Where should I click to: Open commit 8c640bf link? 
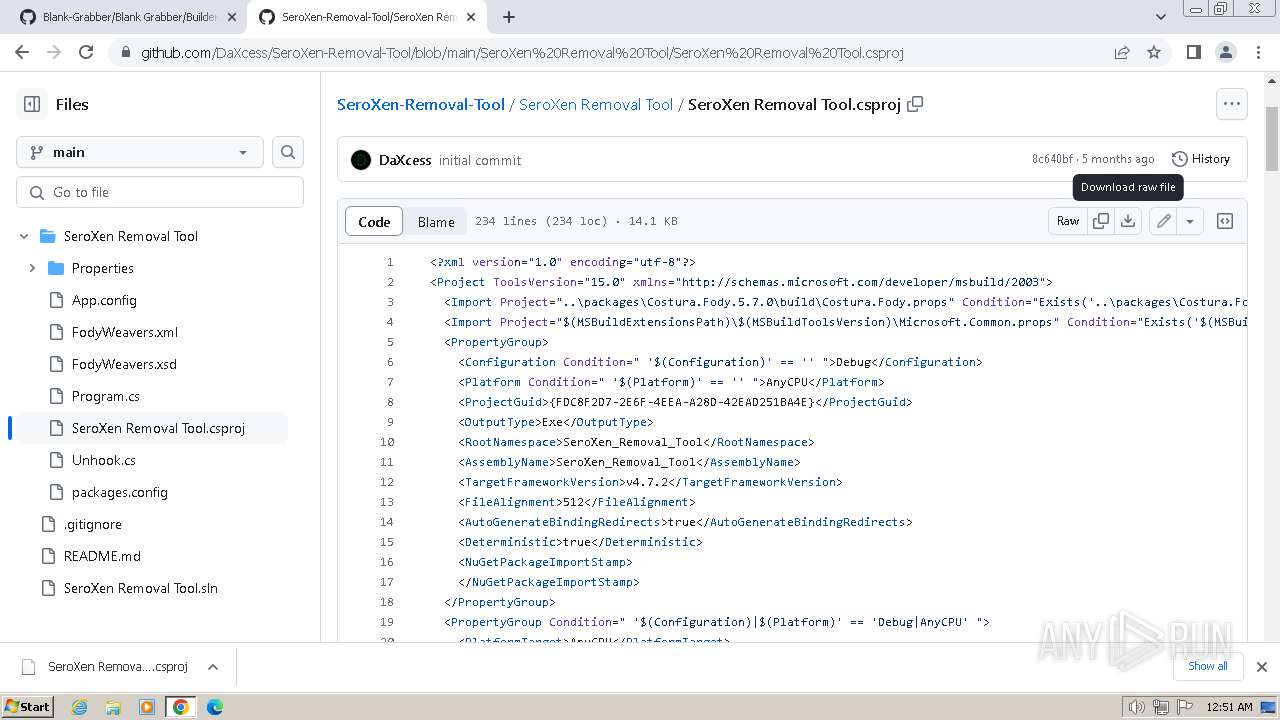pos(1052,159)
